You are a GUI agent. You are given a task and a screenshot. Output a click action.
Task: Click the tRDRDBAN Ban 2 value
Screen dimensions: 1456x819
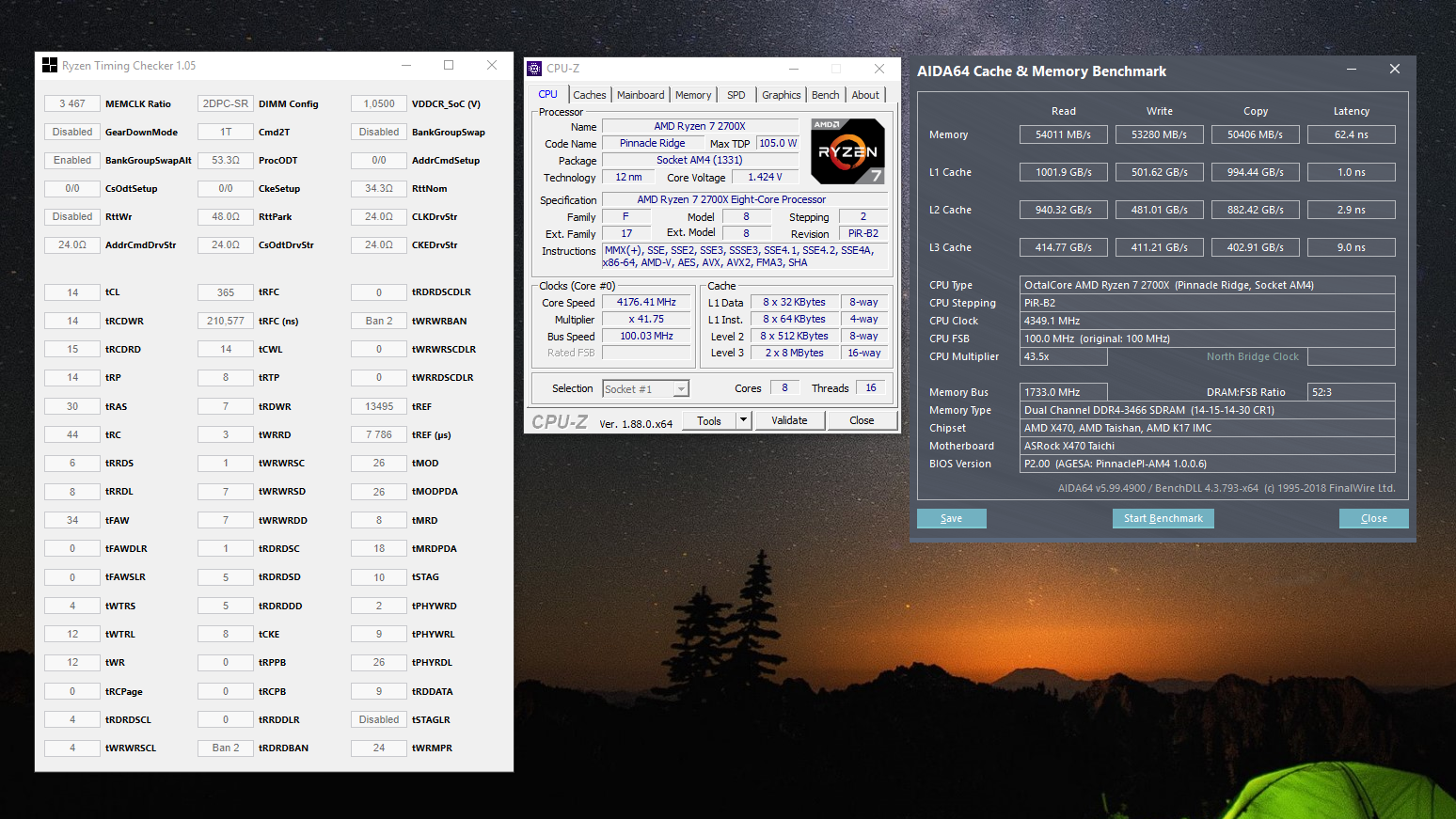(226, 748)
